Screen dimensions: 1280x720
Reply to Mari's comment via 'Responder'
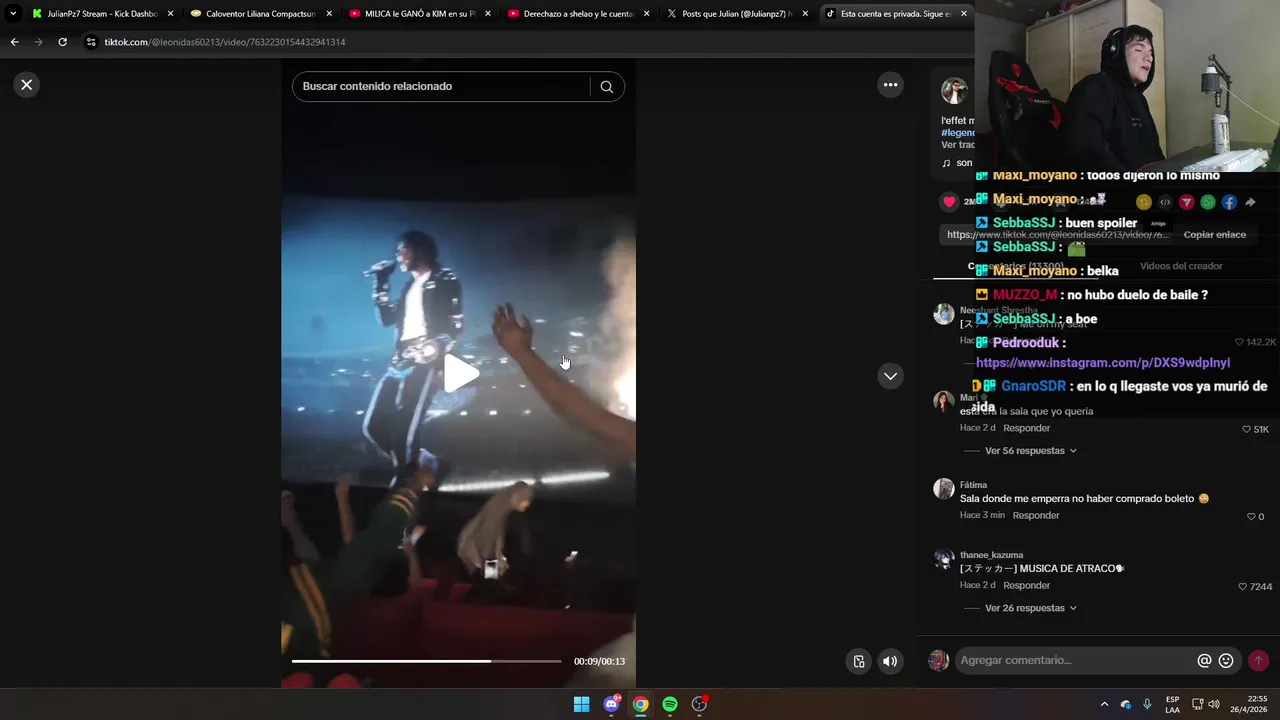coord(1026,428)
